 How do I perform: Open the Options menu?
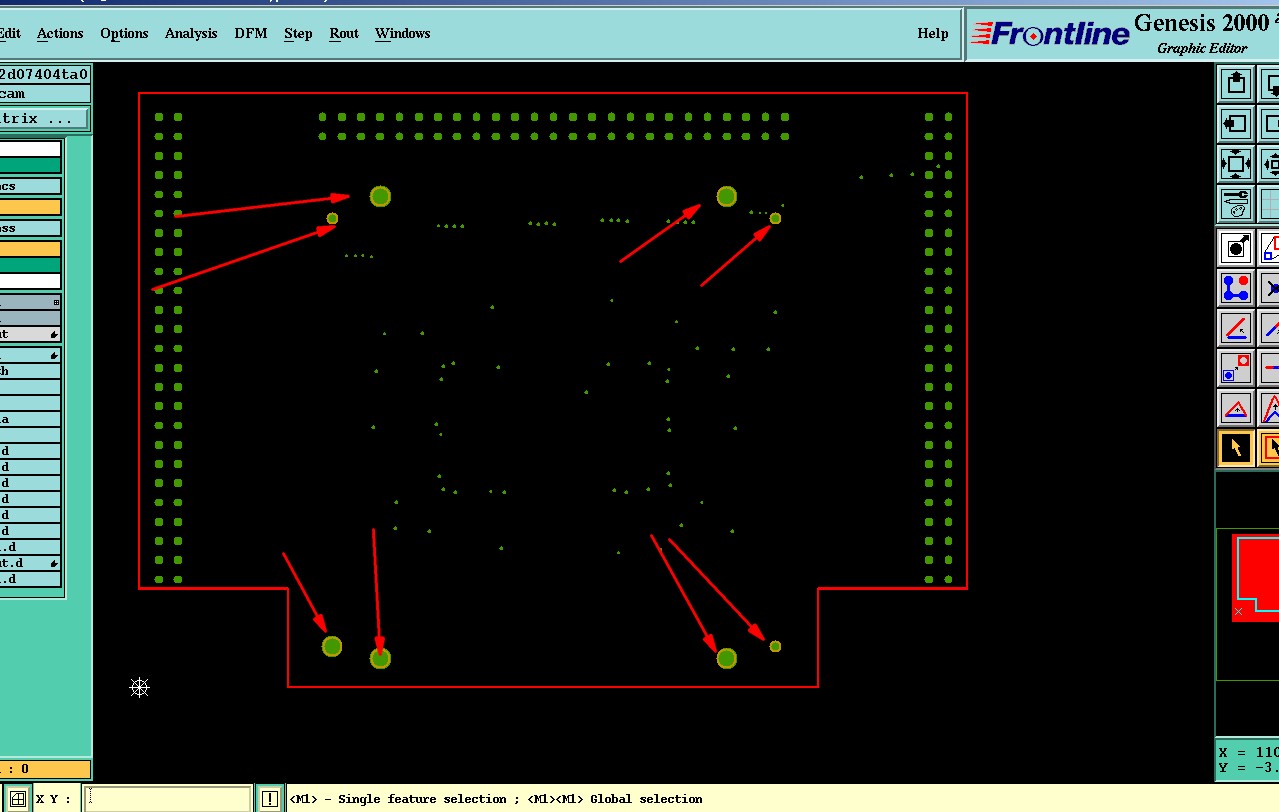[x=124, y=33]
